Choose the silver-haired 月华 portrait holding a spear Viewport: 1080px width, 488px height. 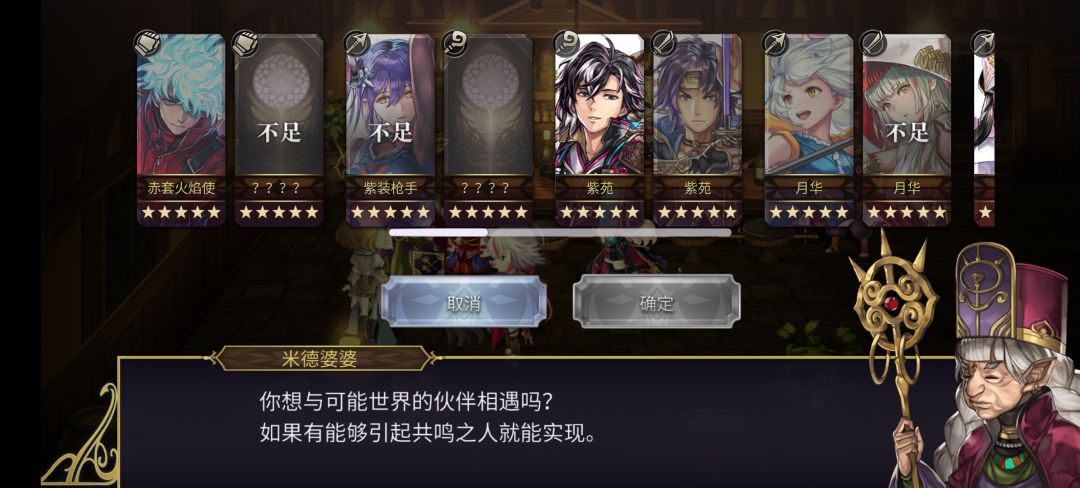[x=809, y=105]
